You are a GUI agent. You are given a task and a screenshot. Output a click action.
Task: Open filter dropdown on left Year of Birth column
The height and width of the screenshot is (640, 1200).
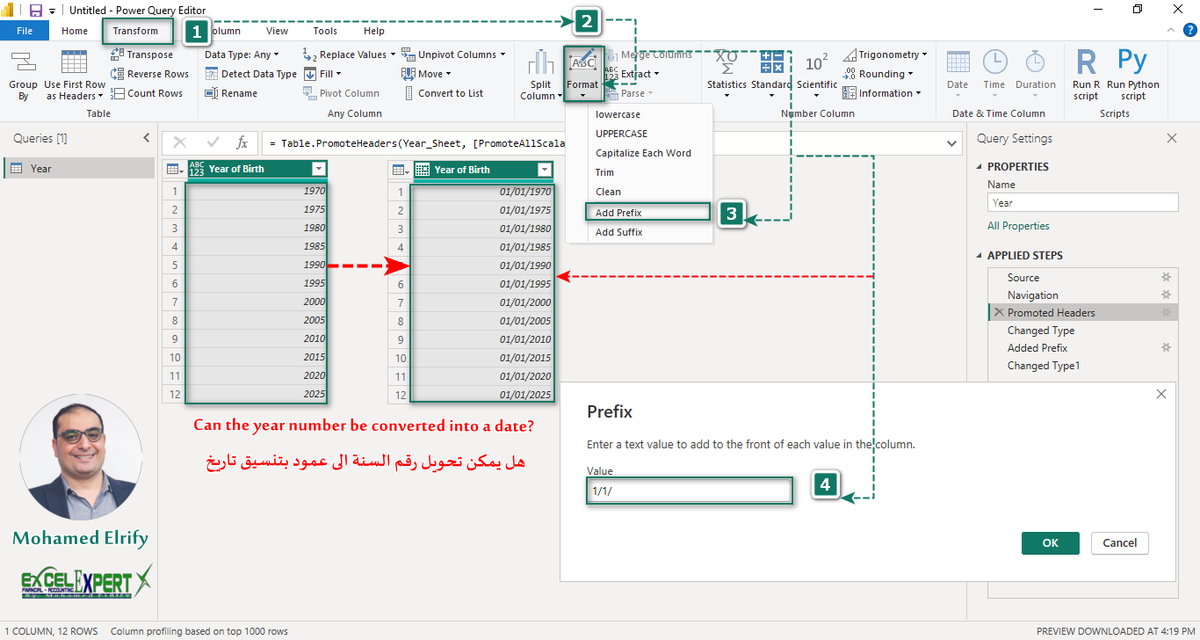[x=318, y=169]
